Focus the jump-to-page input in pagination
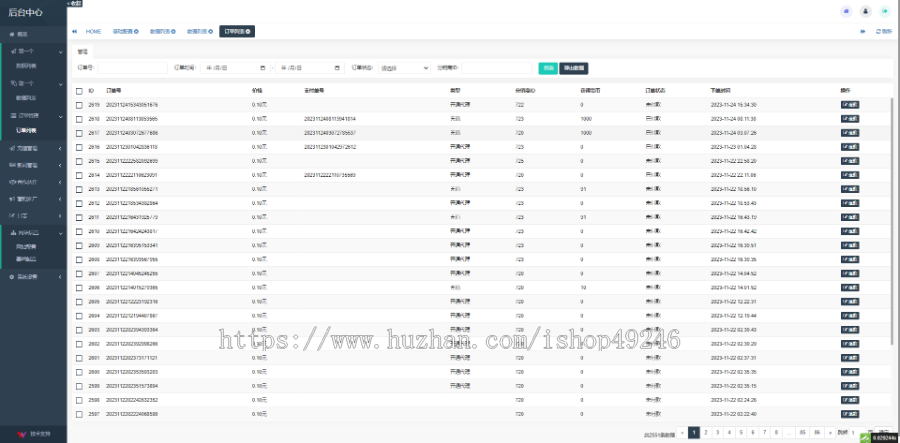 point(856,432)
